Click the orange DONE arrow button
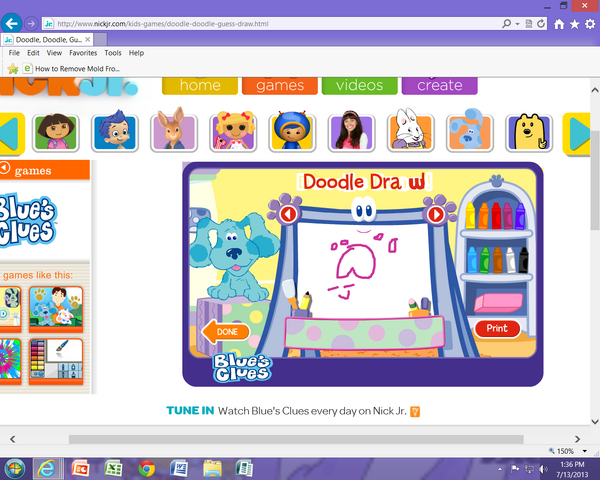Screen dimensions: 600x480 point(226,331)
